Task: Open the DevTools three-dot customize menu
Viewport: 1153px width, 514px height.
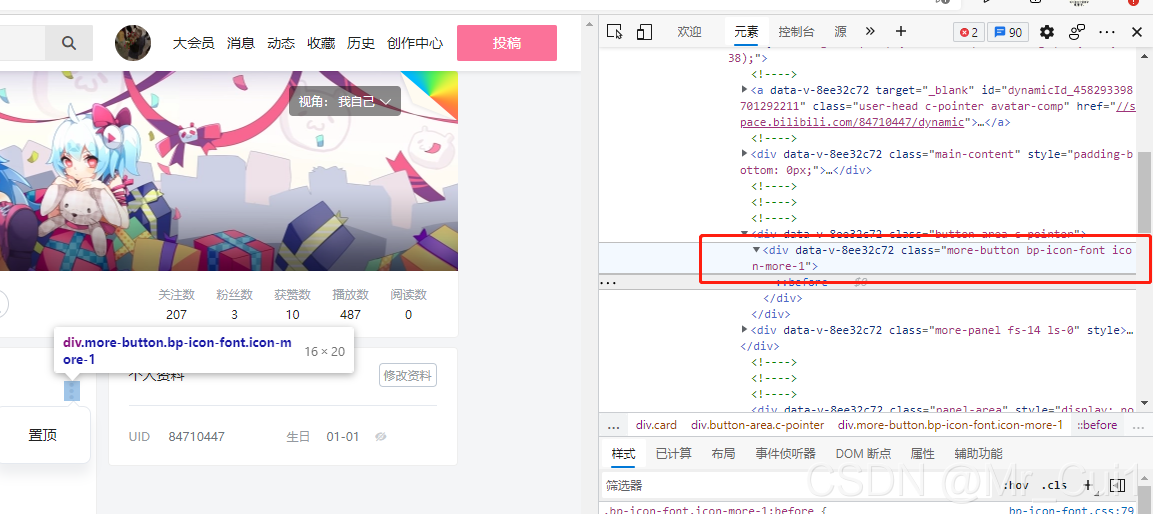Action: coord(1107,32)
